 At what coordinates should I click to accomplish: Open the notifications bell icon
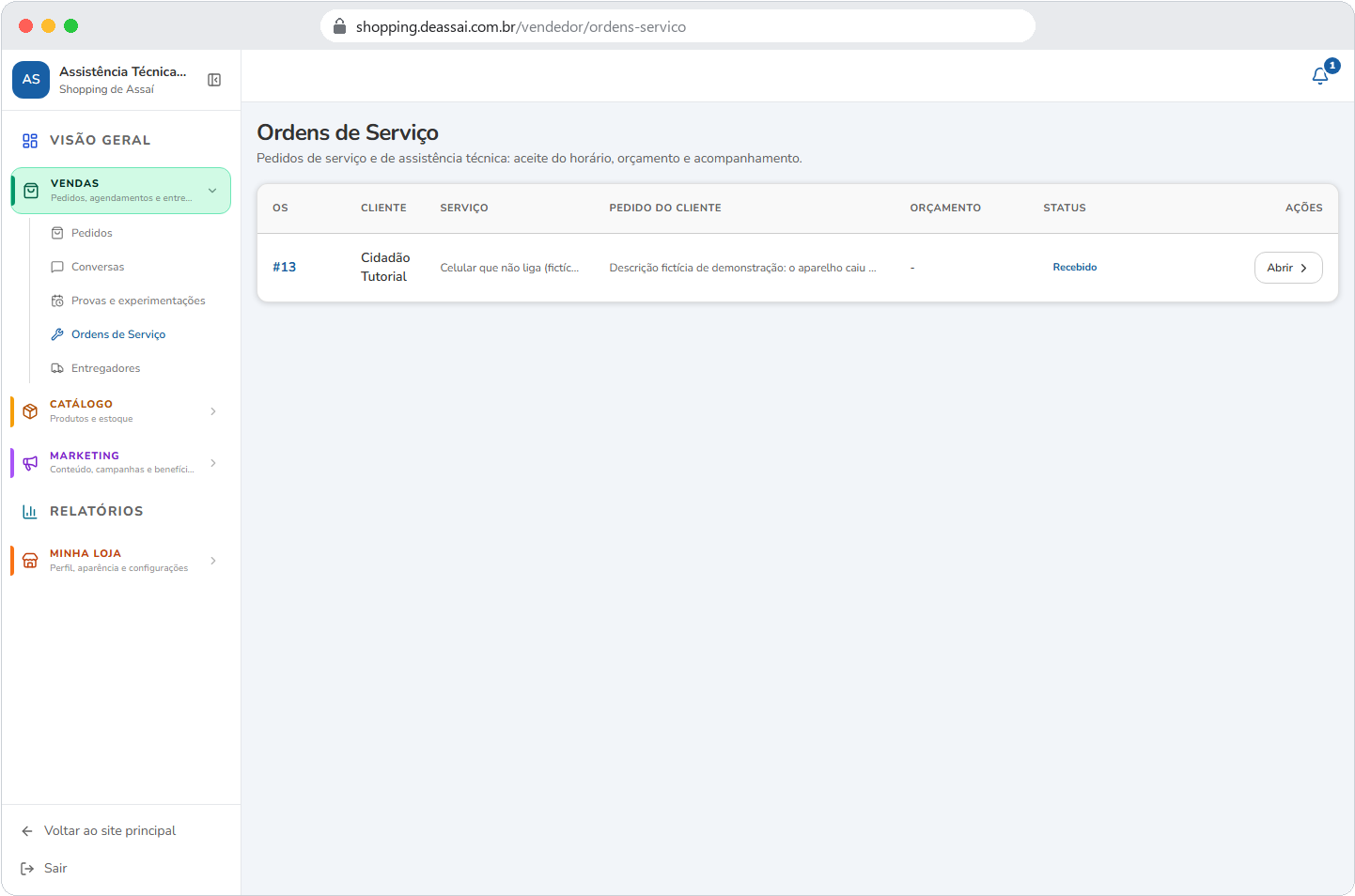1320,76
